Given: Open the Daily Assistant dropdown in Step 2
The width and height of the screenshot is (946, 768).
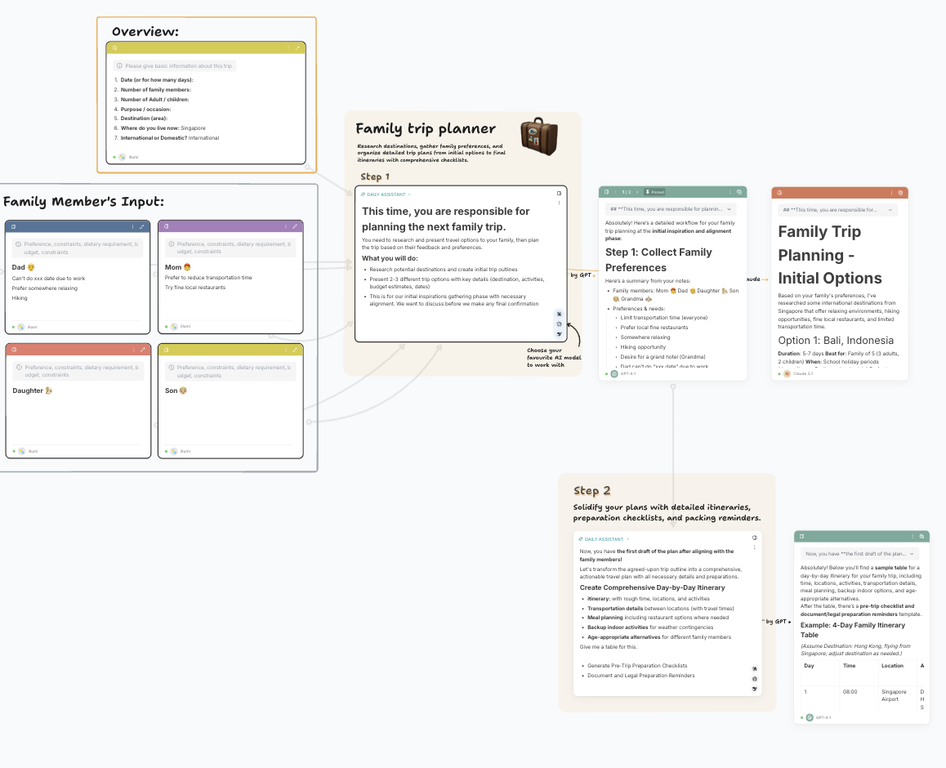Looking at the screenshot, I should coord(604,539).
